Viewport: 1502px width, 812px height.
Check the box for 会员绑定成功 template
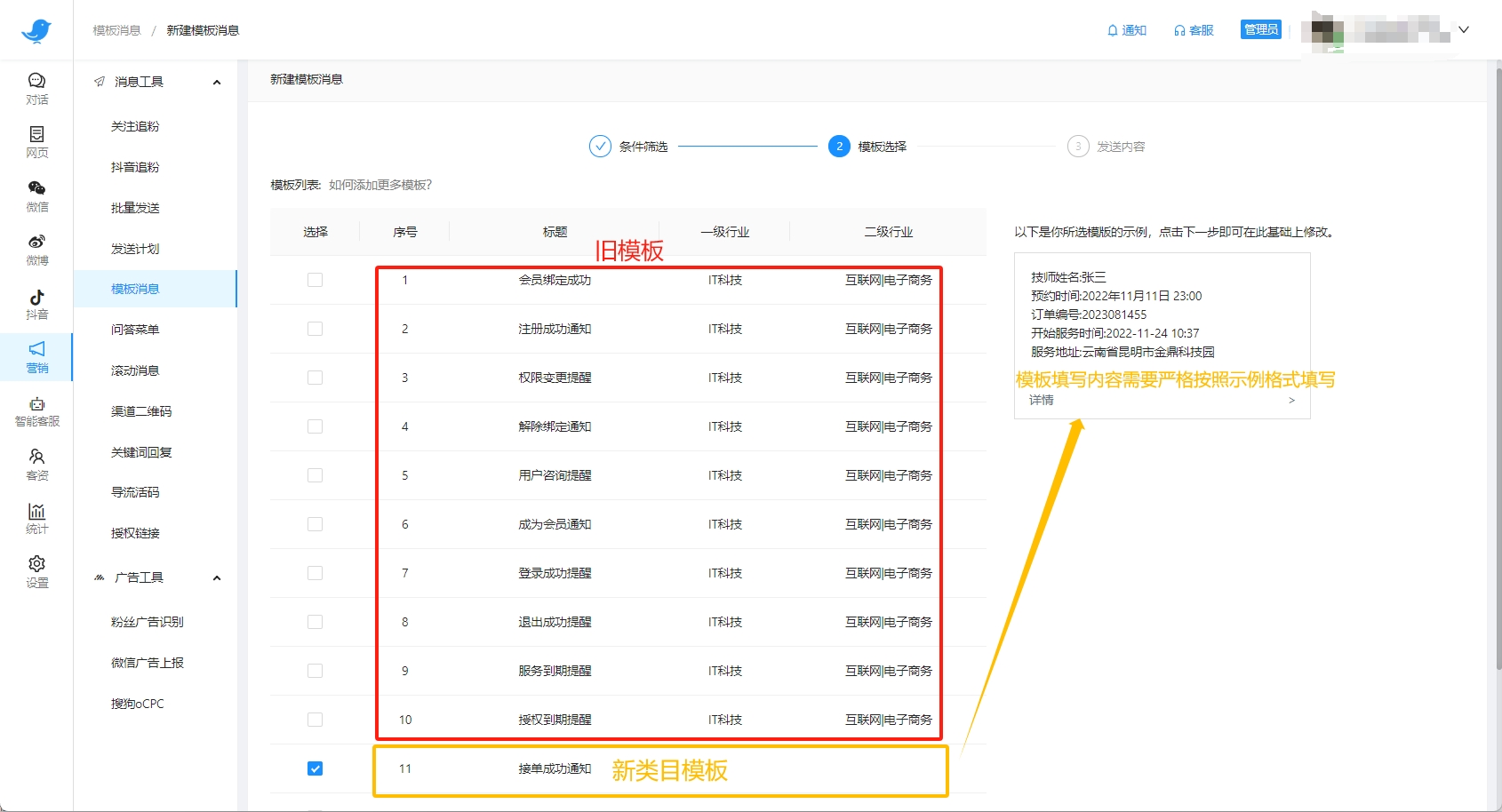[315, 280]
